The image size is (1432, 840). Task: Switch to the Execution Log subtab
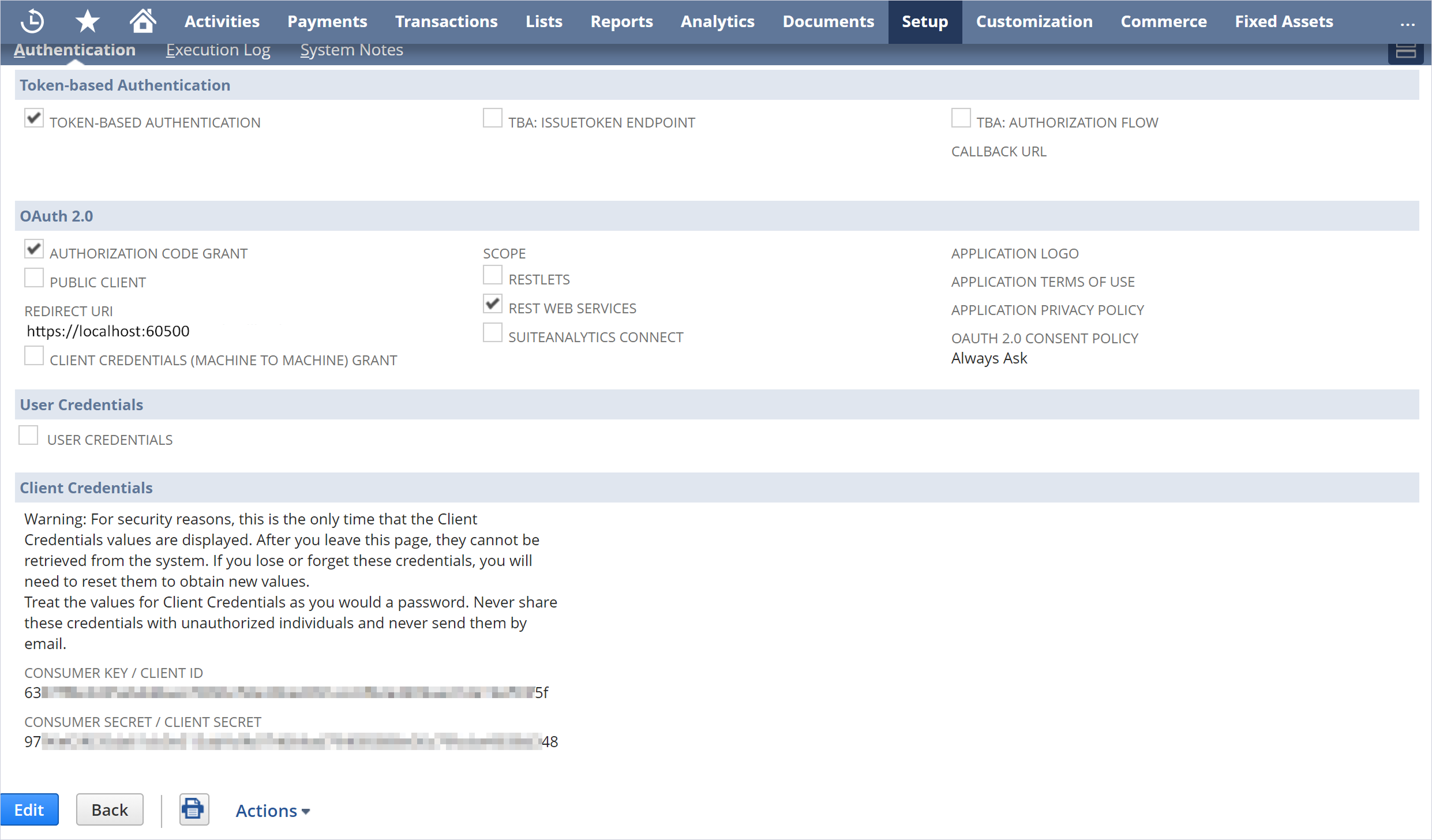[x=218, y=50]
